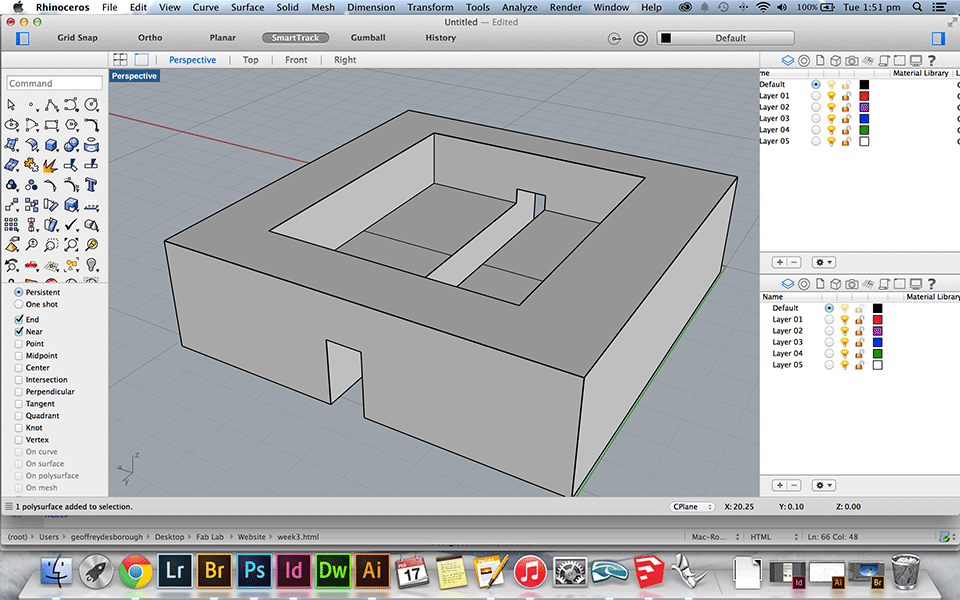
Task: Open the Default layer selector dropdown
Action: point(726,38)
